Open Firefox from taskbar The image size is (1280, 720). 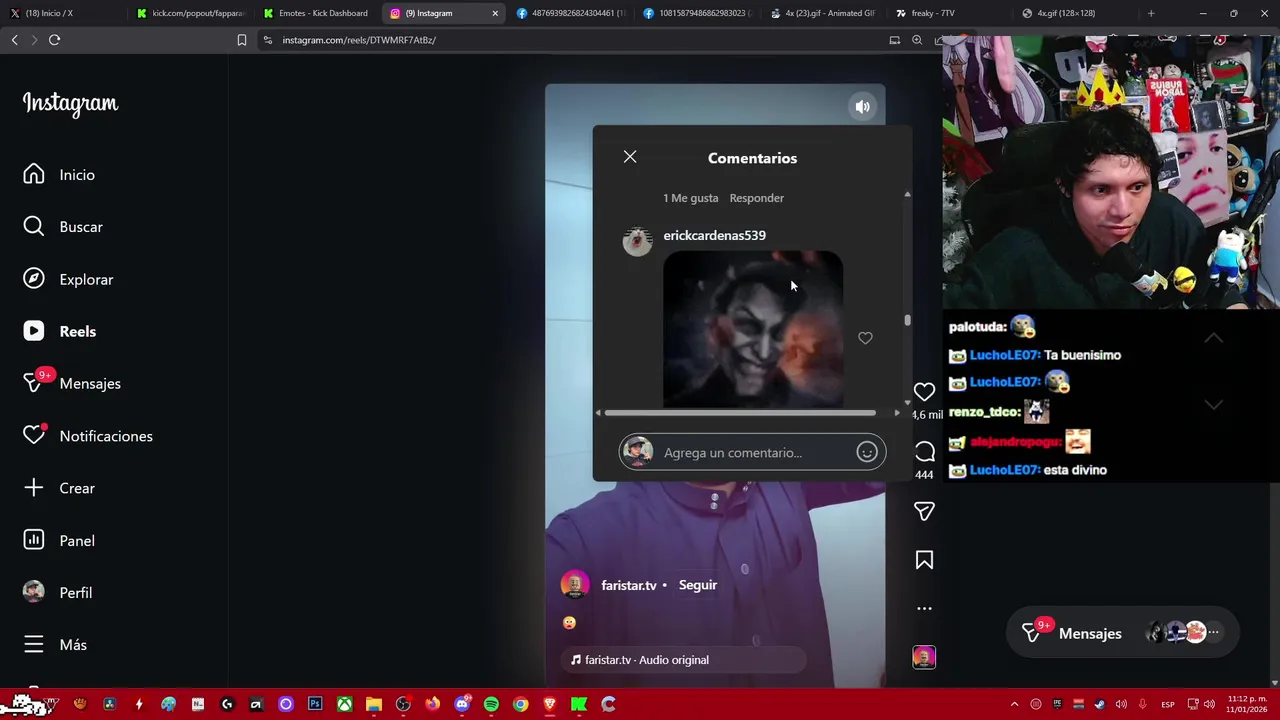[432, 704]
